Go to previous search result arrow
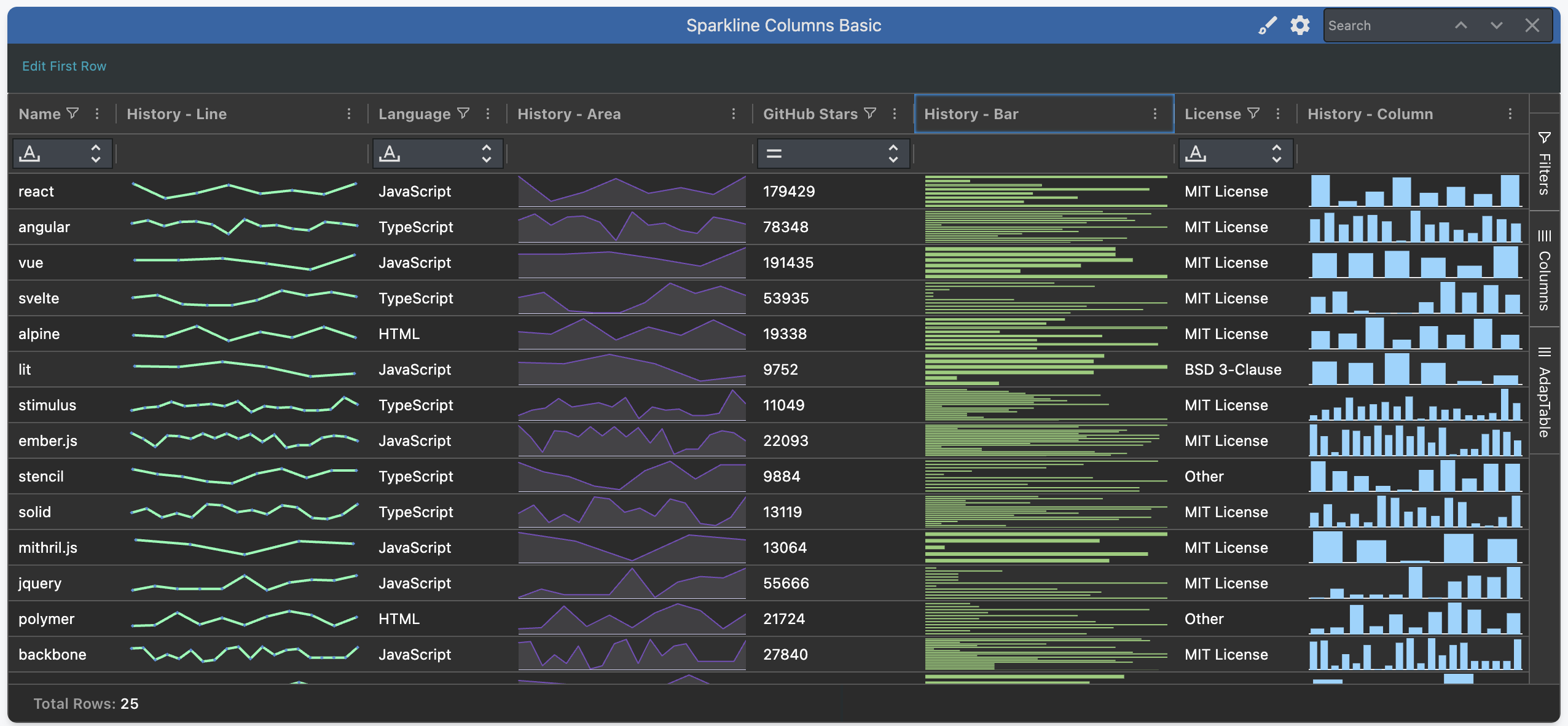Image resolution: width=1568 pixels, height=726 pixels. tap(1461, 25)
